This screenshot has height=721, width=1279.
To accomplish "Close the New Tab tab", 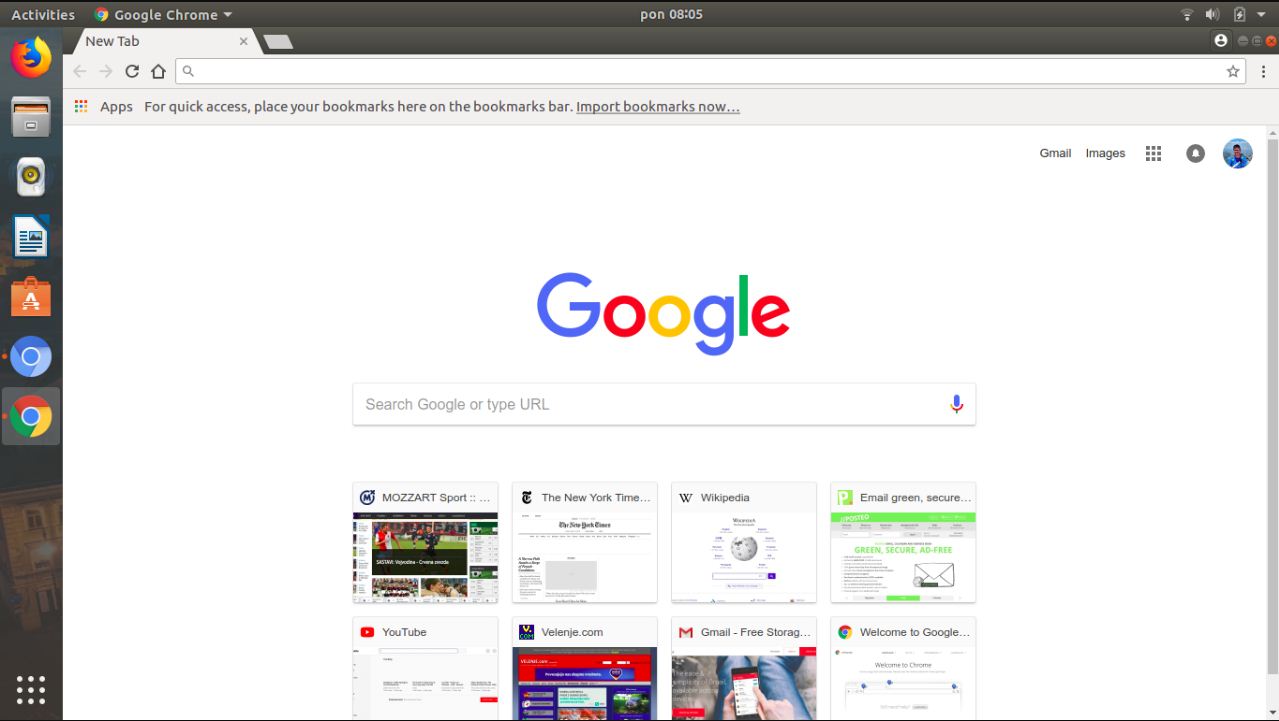I will tap(243, 41).
